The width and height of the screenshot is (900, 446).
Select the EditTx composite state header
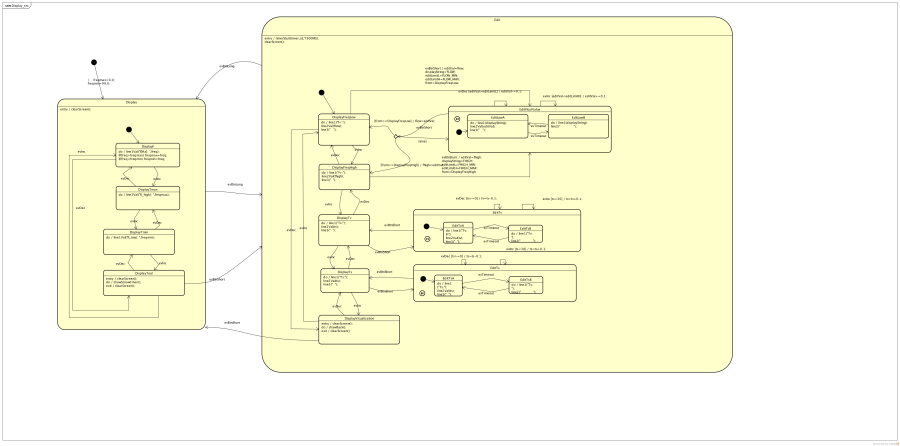(x=497, y=213)
